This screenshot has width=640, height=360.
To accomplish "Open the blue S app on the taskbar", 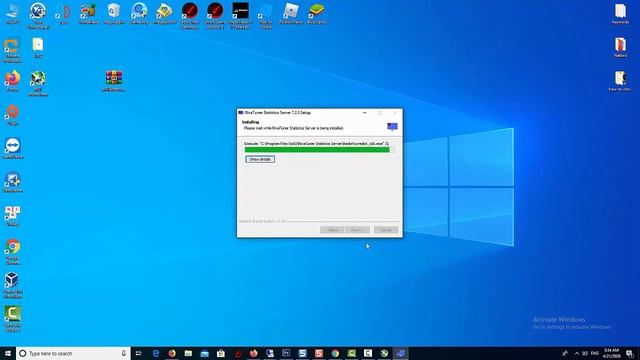I will tap(302, 353).
